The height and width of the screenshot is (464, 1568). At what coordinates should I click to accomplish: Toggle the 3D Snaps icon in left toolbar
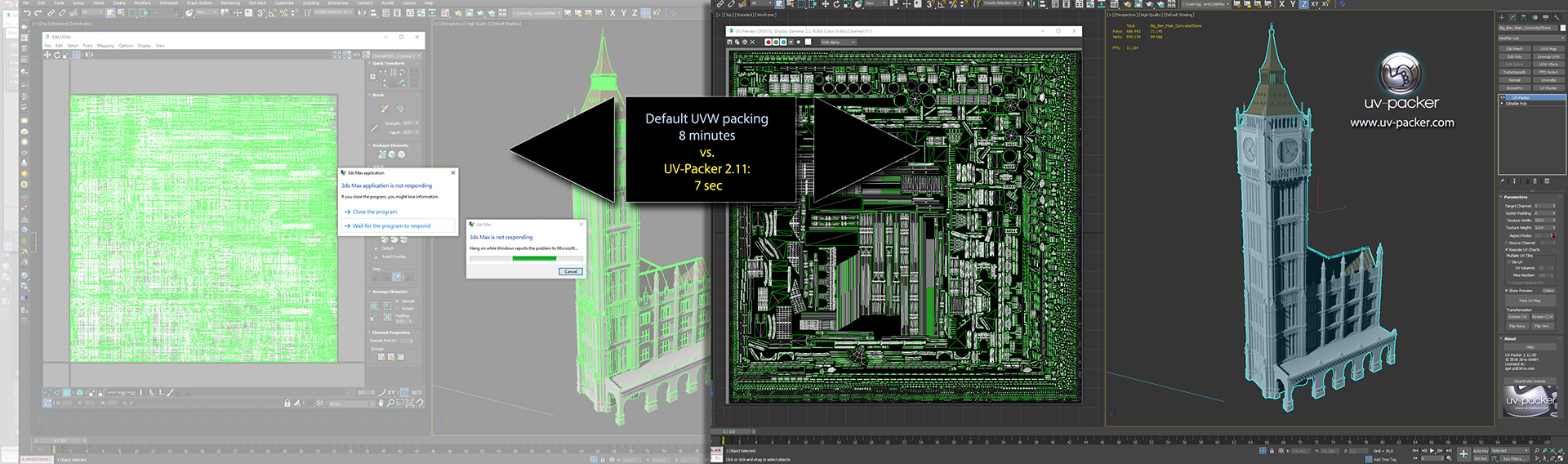261,13
